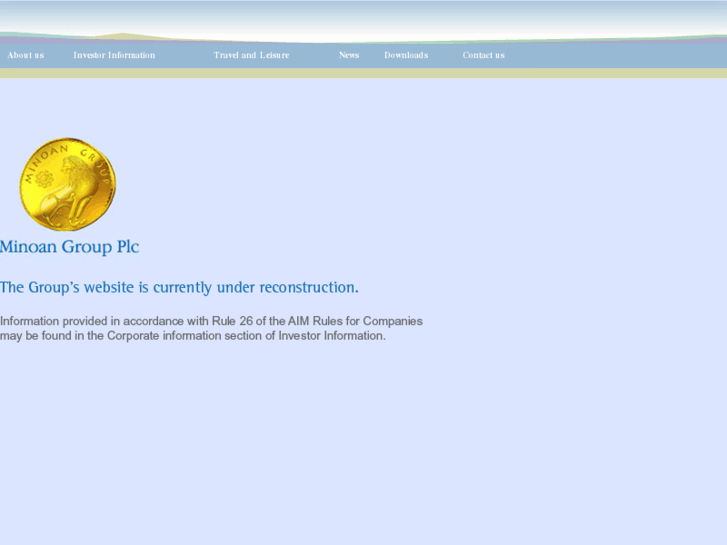Click the Minoan Group Plc title text
Screen dimensions: 727x545
pos(70,247)
